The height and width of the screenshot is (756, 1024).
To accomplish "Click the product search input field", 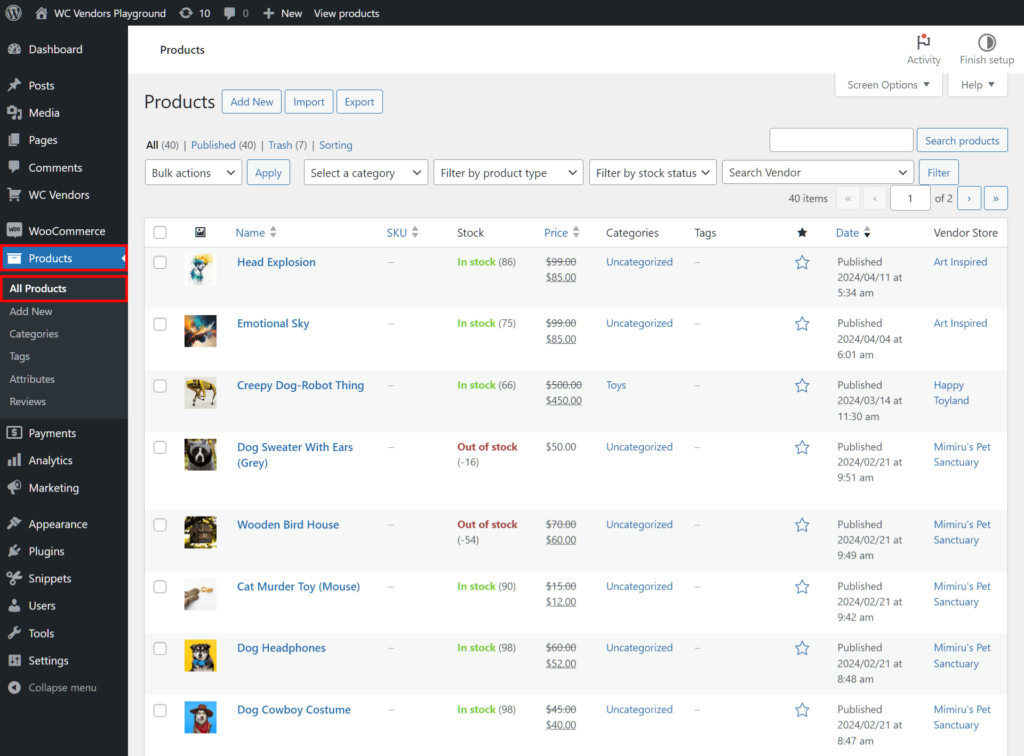I will [x=841, y=140].
